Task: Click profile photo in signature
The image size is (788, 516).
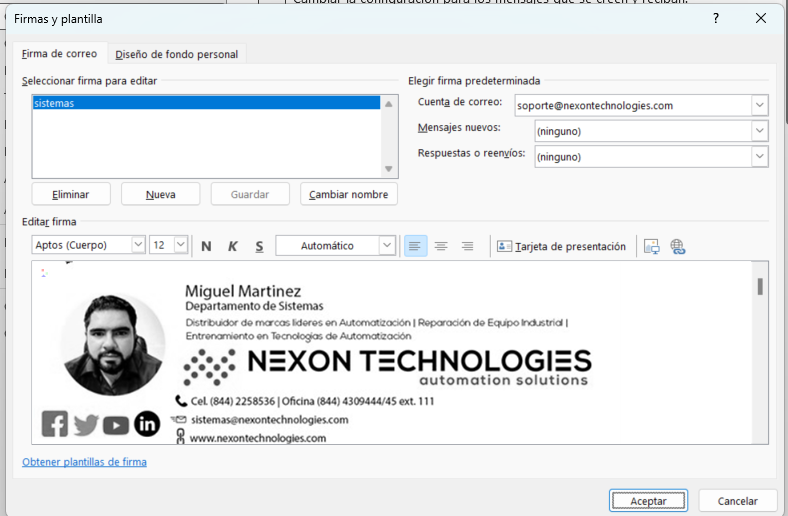Action: pos(112,344)
